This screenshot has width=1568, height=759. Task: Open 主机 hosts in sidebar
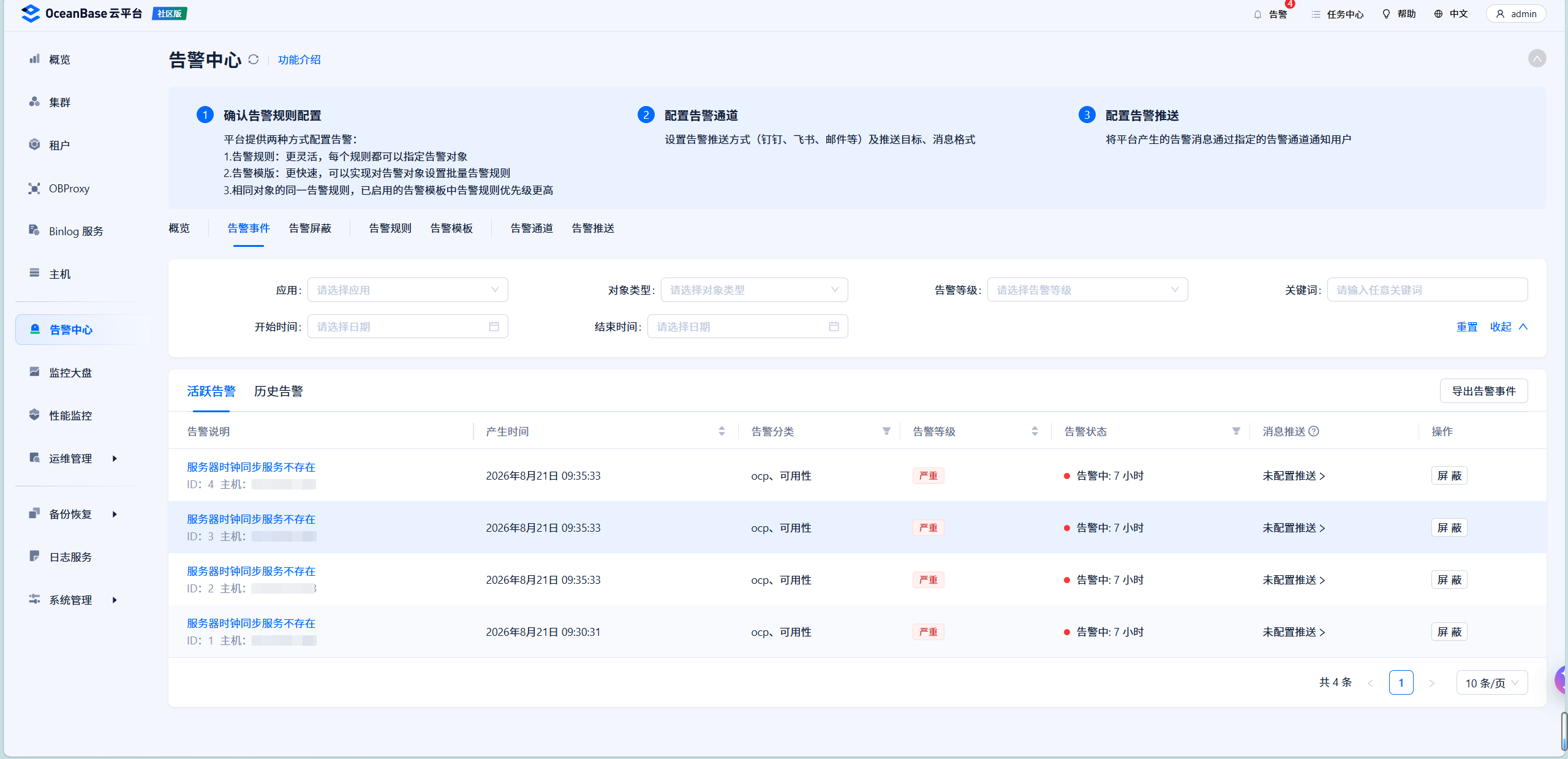point(59,274)
